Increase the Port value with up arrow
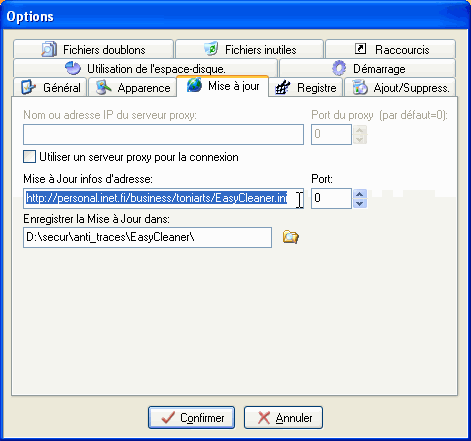The height and width of the screenshot is (441, 471). (x=360, y=194)
